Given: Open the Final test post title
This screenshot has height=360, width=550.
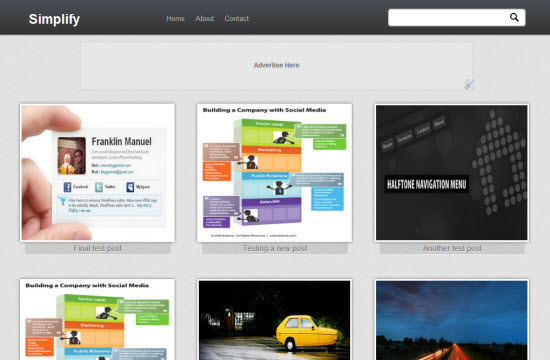Looking at the screenshot, I should (x=98, y=248).
